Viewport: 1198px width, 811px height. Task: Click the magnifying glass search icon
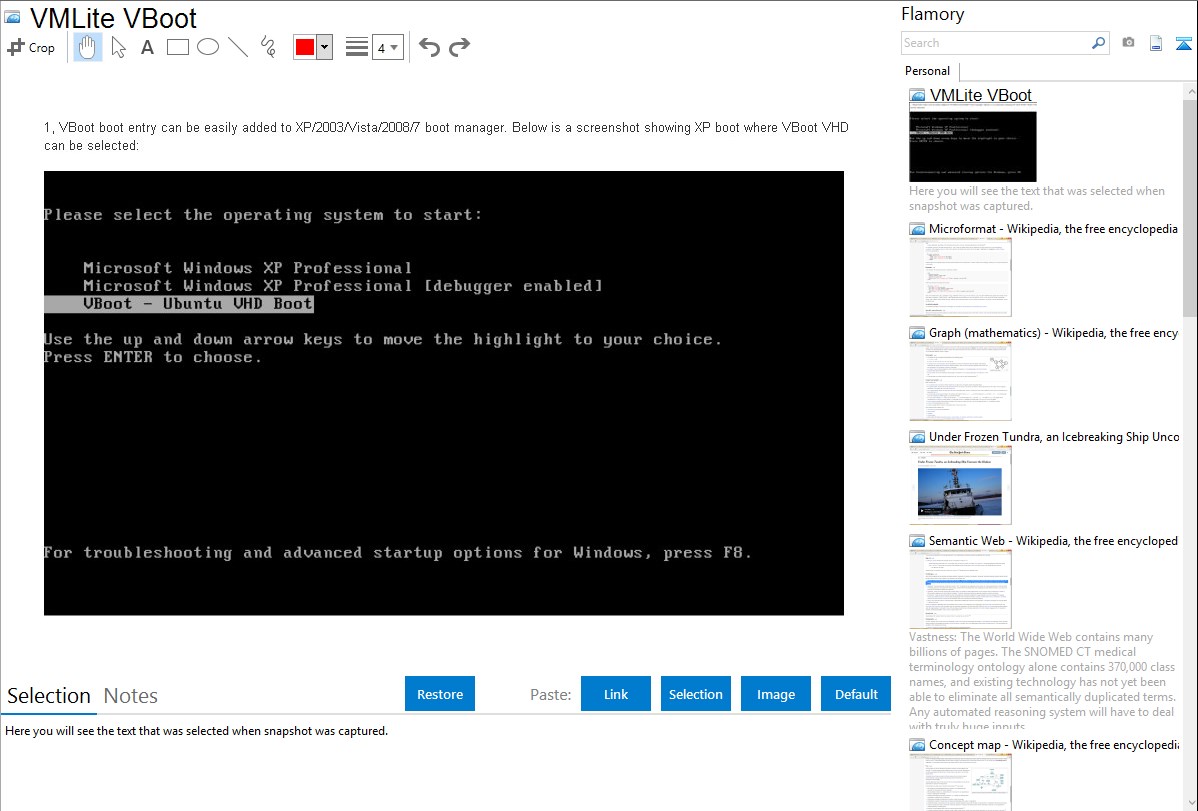pos(1099,43)
